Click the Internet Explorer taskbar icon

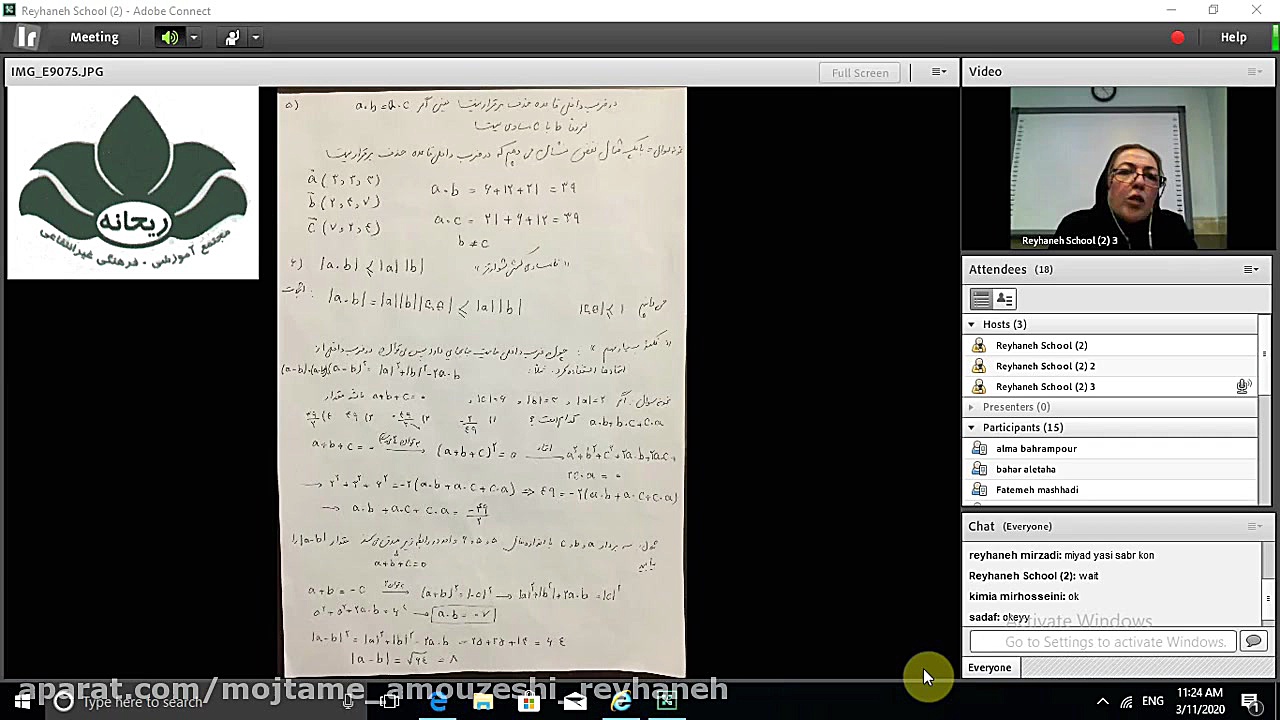coord(621,702)
